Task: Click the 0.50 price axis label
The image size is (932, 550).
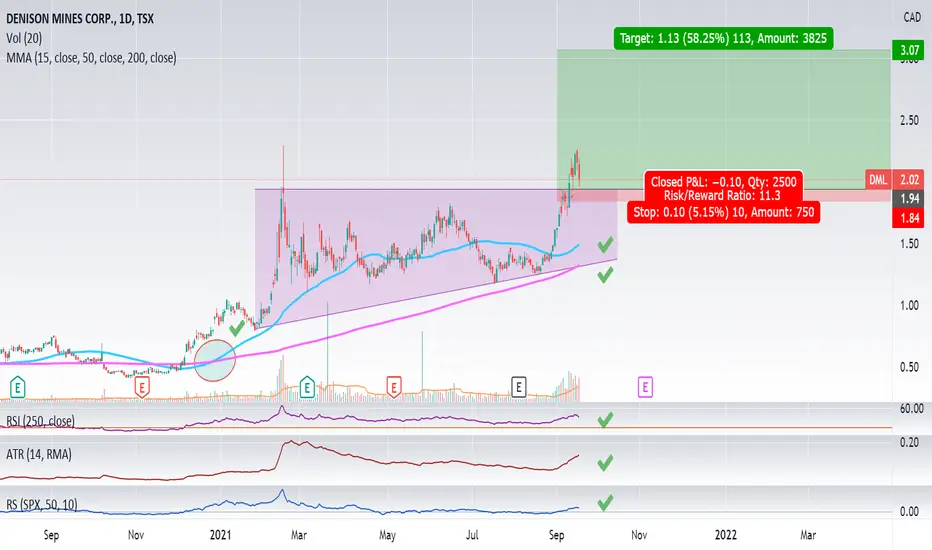Action: (909, 367)
